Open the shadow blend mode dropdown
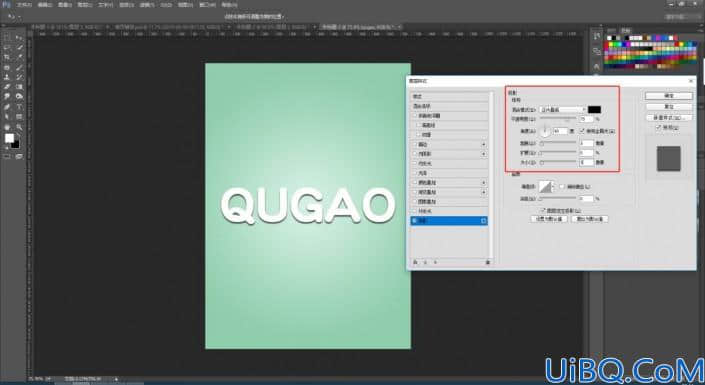The image size is (705, 385). click(x=562, y=110)
